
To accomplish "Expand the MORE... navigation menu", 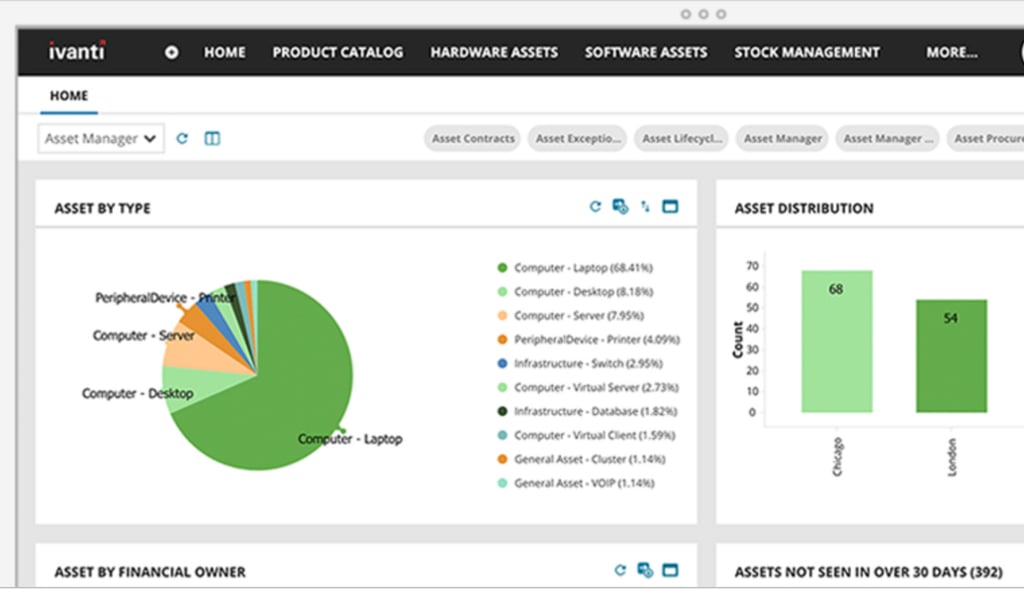I will click(x=952, y=52).
